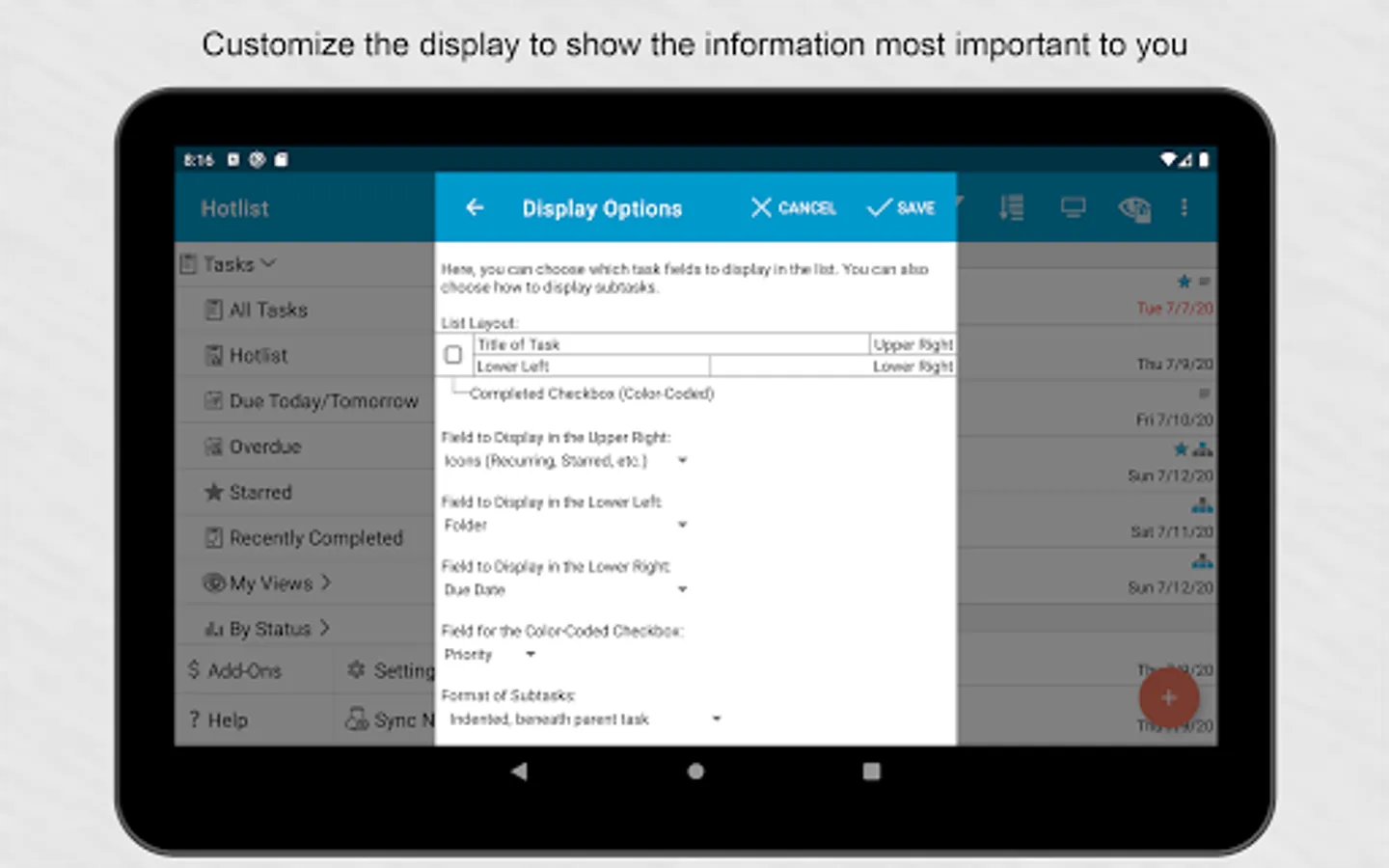Click the subtask icon above Sat 7/11/20
The height and width of the screenshot is (868, 1389).
[1202, 505]
